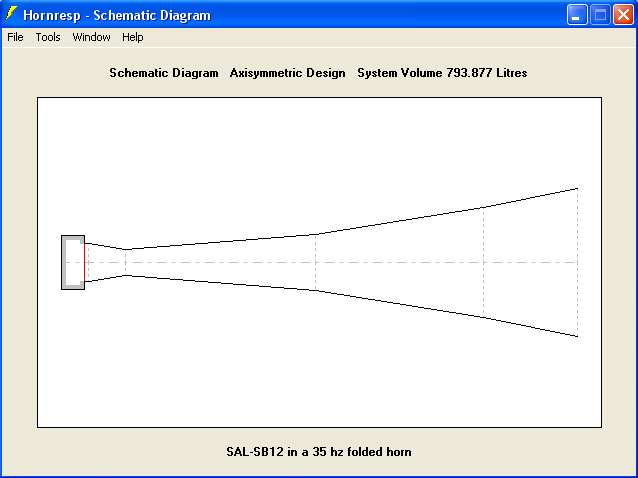Close the Hornresp Schematic Diagram window
638x478 pixels.
click(x=623, y=15)
